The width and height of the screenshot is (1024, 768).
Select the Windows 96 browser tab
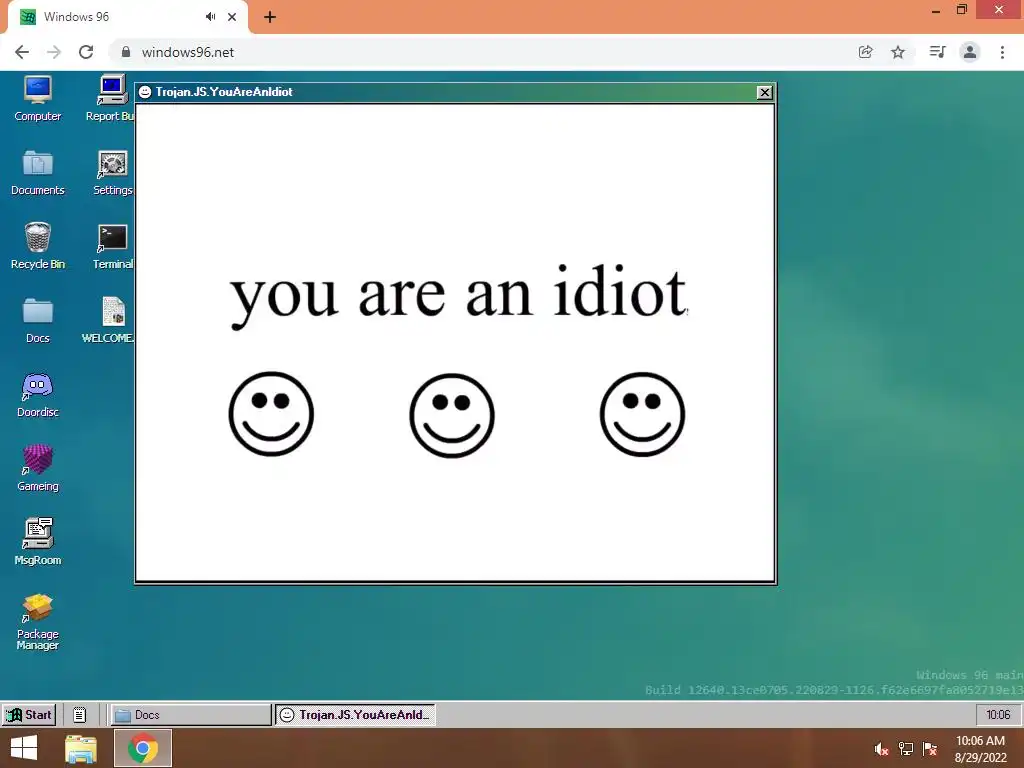pos(127,17)
